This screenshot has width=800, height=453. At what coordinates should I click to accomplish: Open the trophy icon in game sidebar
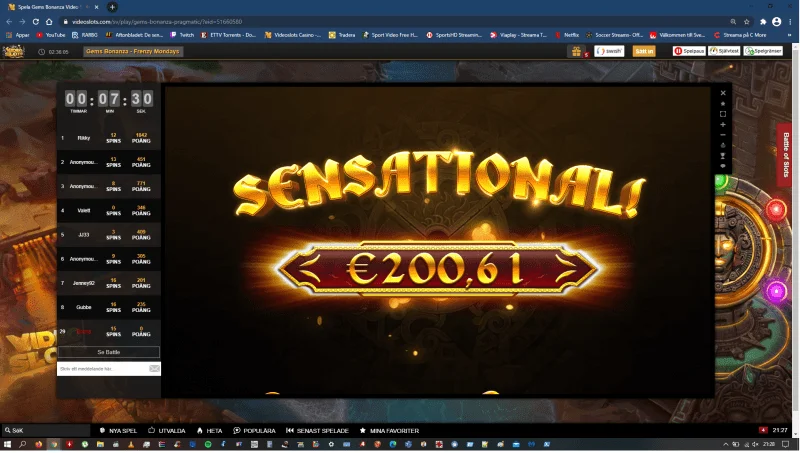(723, 156)
